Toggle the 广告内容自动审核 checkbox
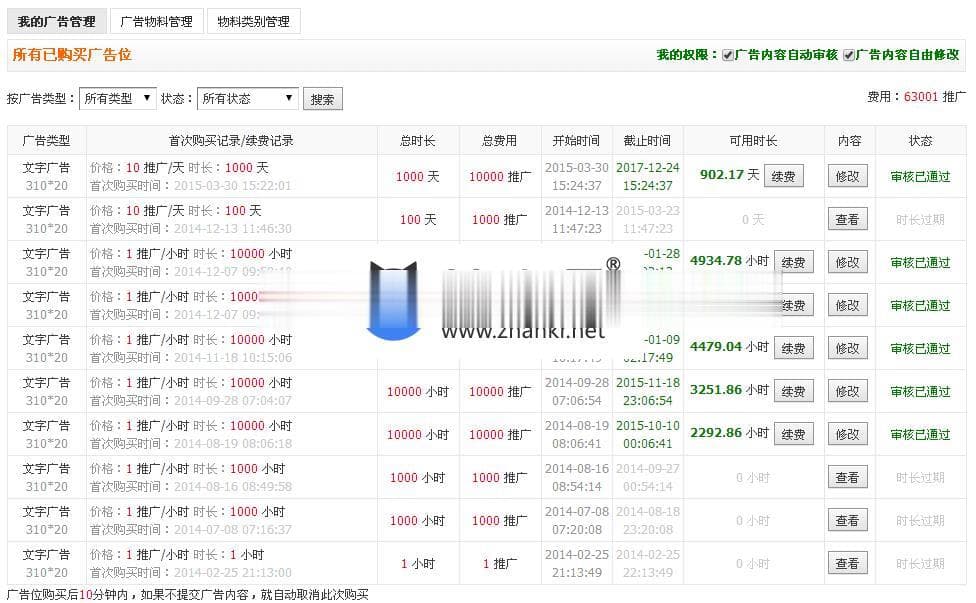976x603 pixels. 728,55
